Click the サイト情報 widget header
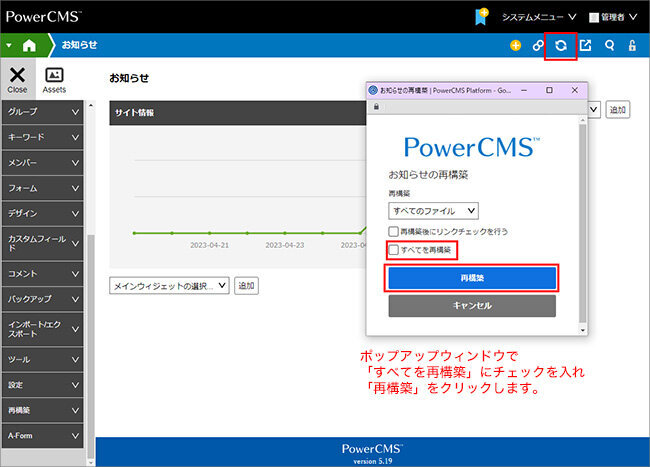The height and width of the screenshot is (467, 650). 238,113
